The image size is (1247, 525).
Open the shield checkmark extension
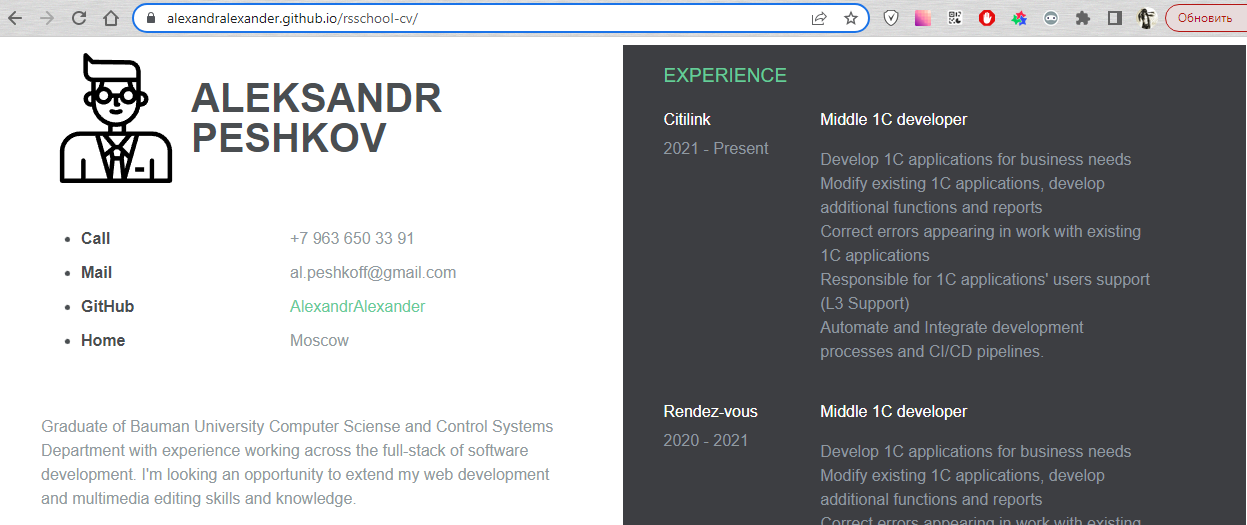pyautogui.click(x=891, y=18)
